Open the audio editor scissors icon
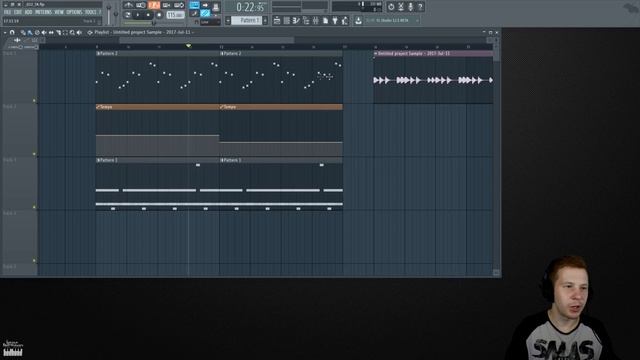640x360 pixels. point(401,7)
